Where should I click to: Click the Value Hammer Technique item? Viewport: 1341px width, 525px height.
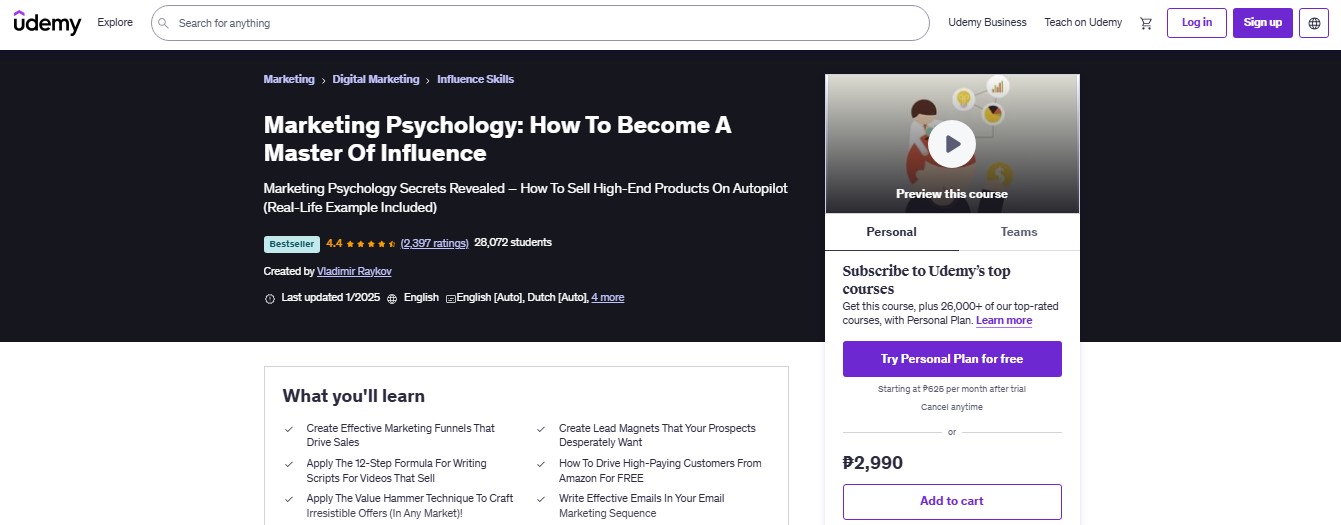(410, 505)
